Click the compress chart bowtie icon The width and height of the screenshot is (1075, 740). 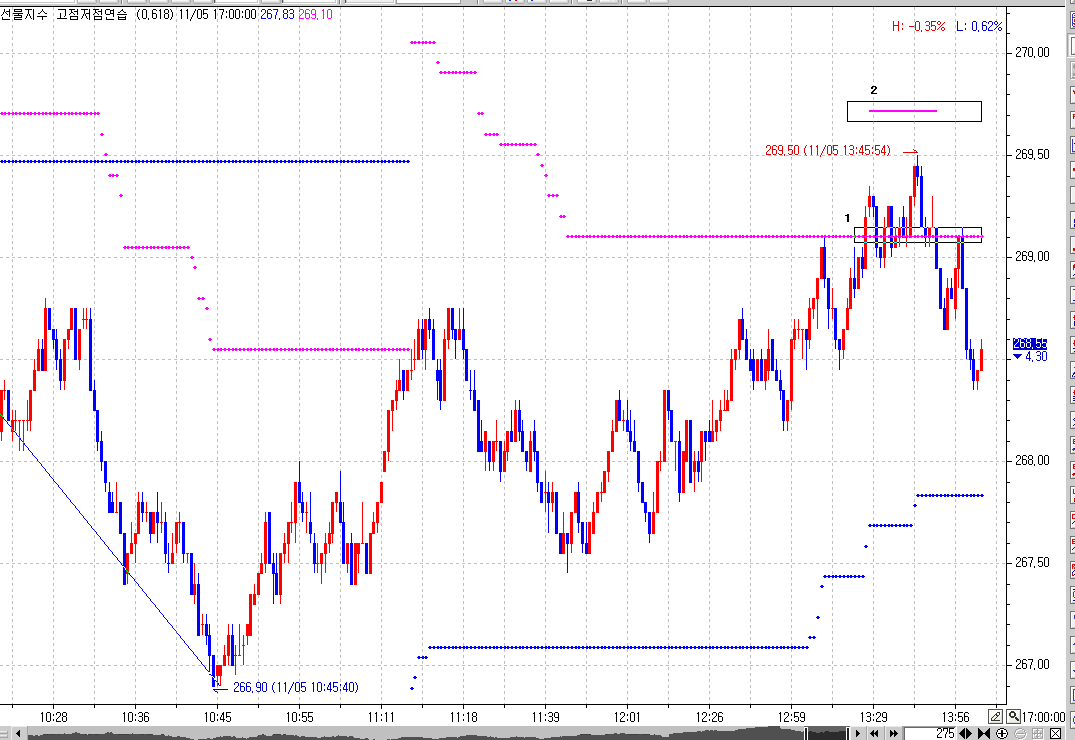[x=984, y=733]
